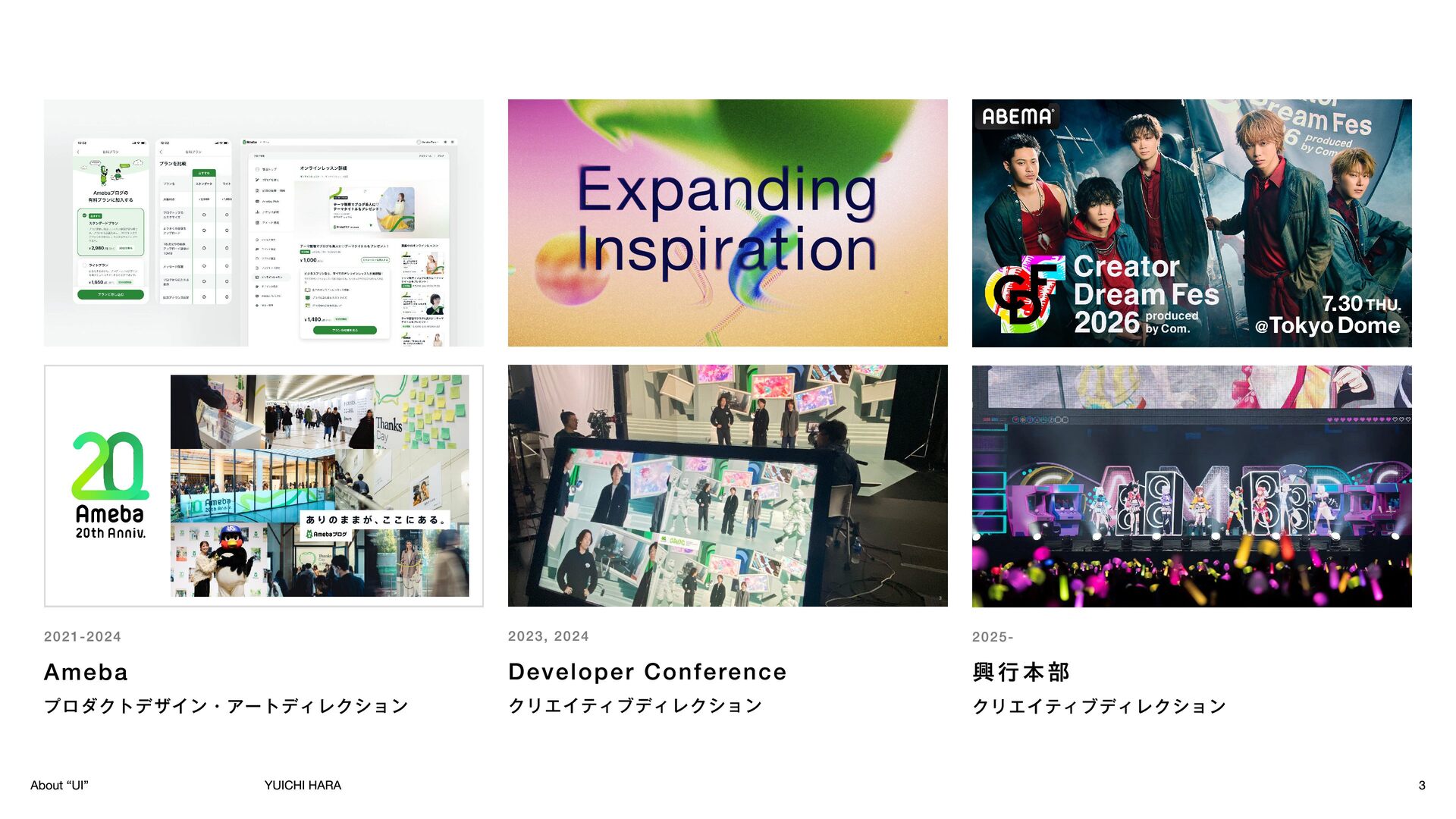Click caption under Developer Conference heading

click(635, 706)
